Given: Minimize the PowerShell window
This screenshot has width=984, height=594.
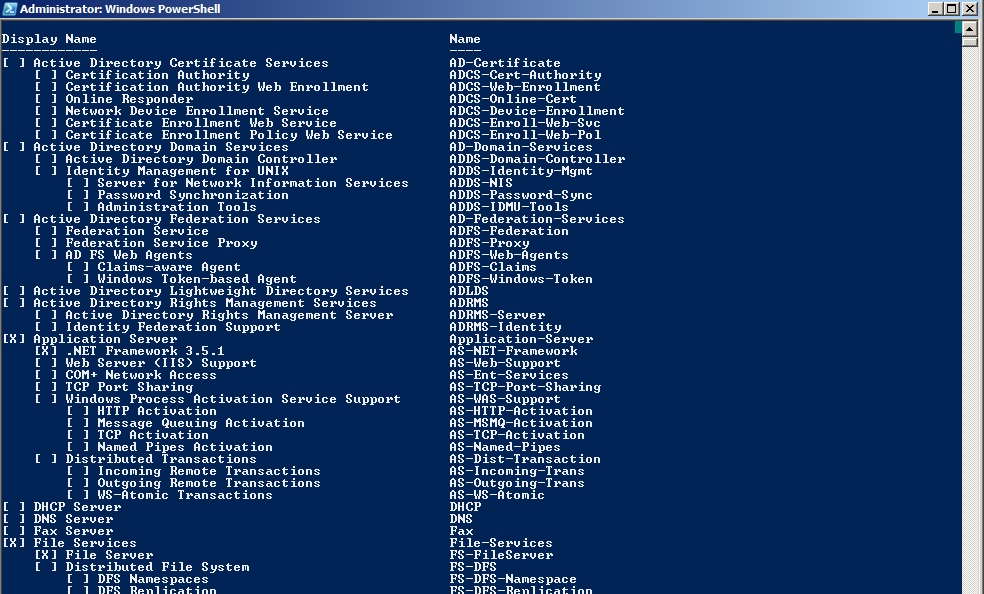Looking at the screenshot, I should tap(935, 9).
